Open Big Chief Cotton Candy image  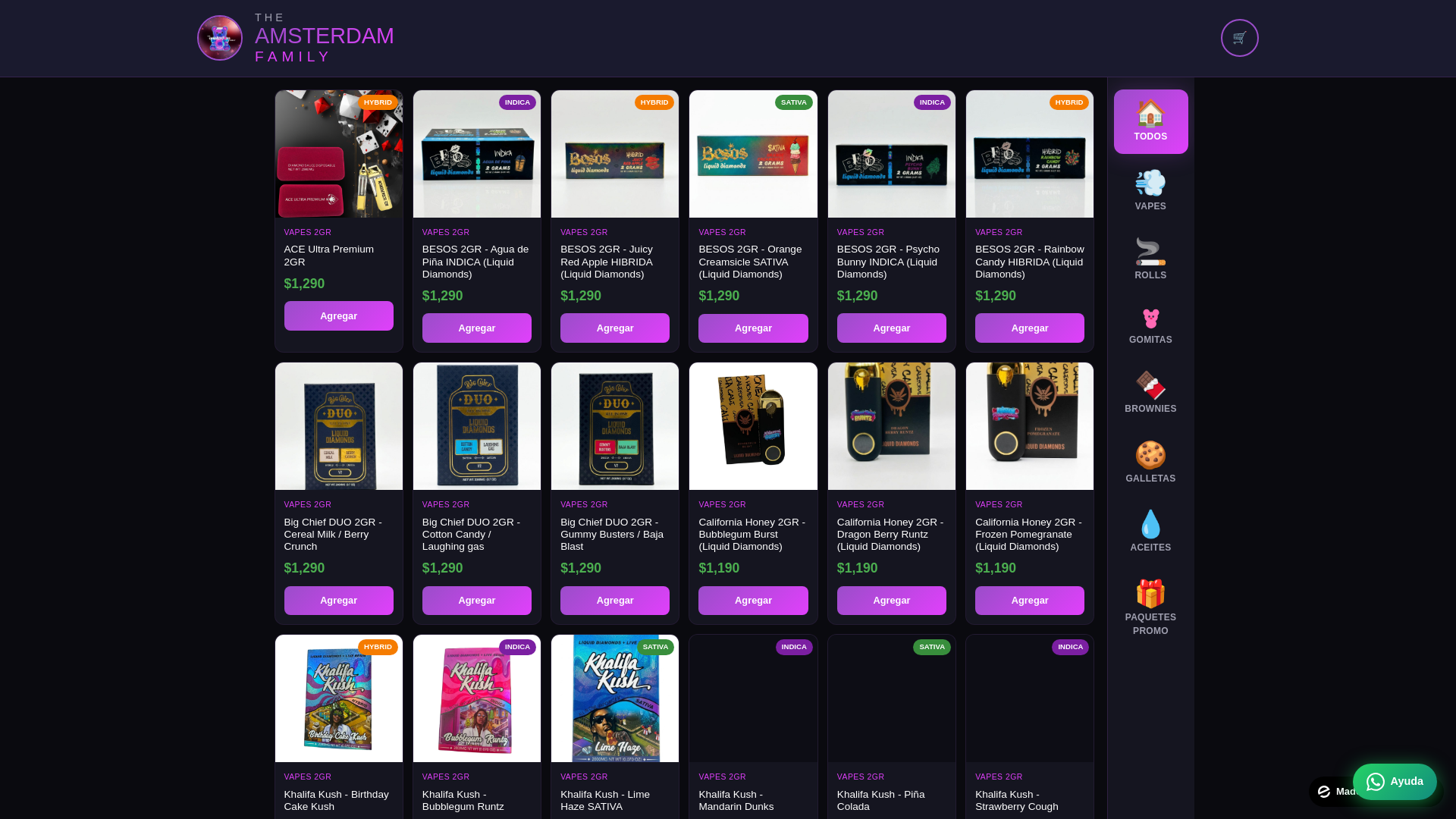477,426
